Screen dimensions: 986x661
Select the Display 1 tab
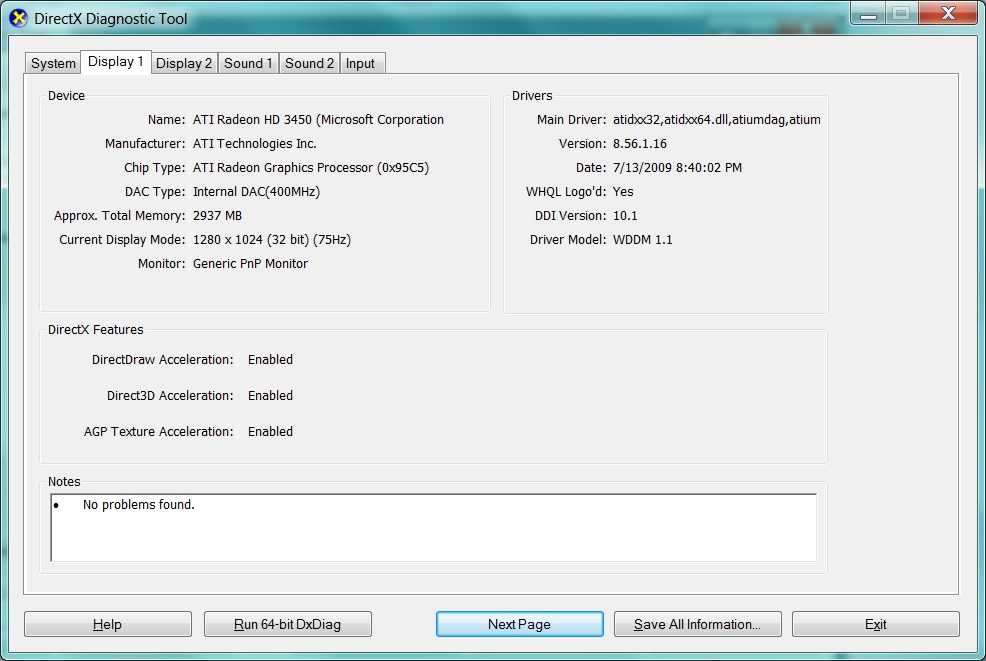click(x=116, y=62)
